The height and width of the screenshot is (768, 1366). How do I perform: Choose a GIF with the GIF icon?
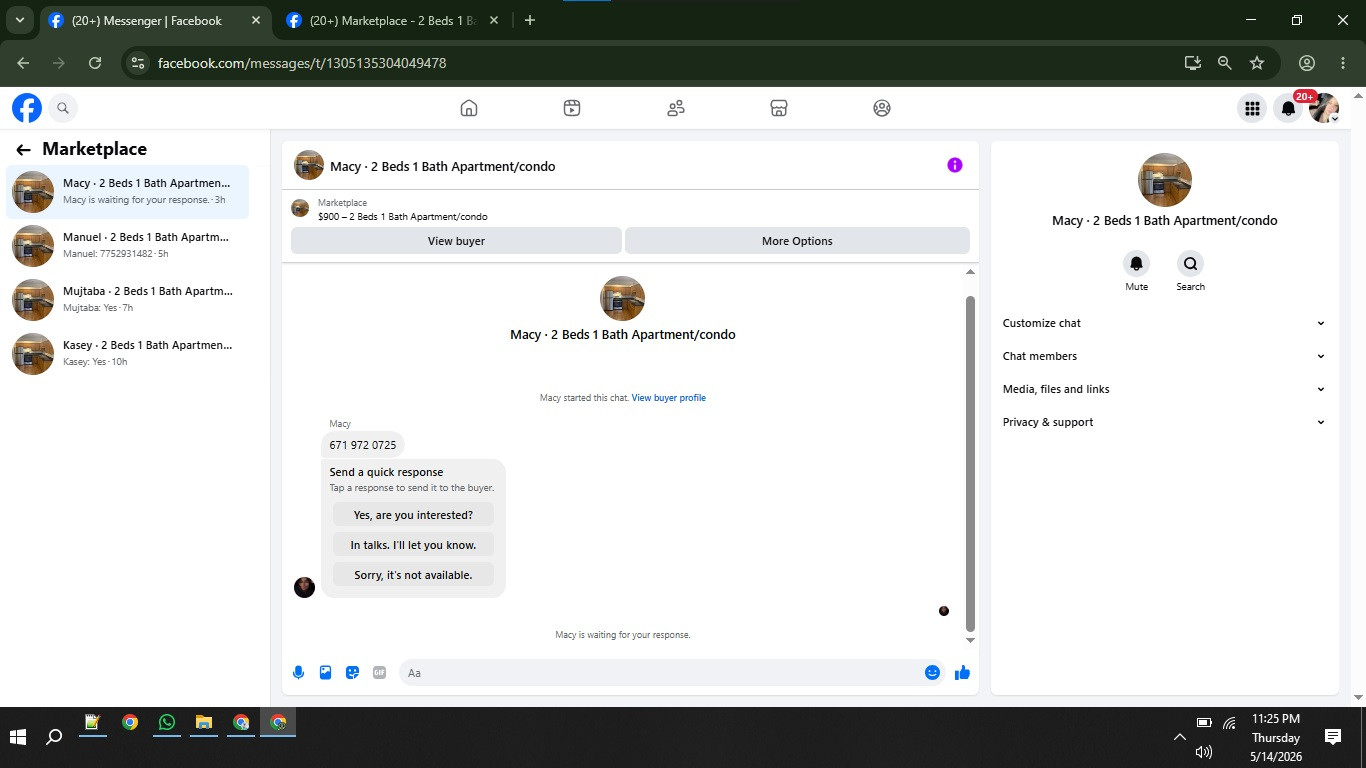379,673
